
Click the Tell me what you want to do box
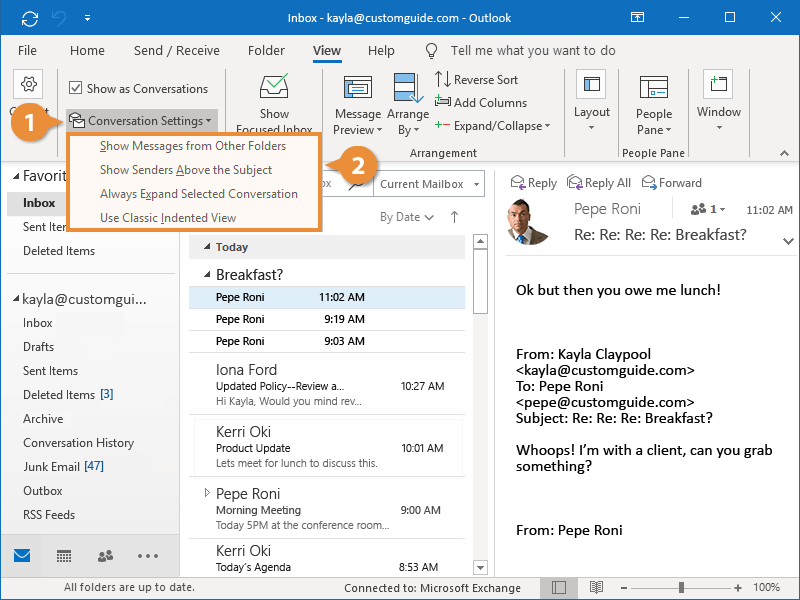[x=532, y=51]
